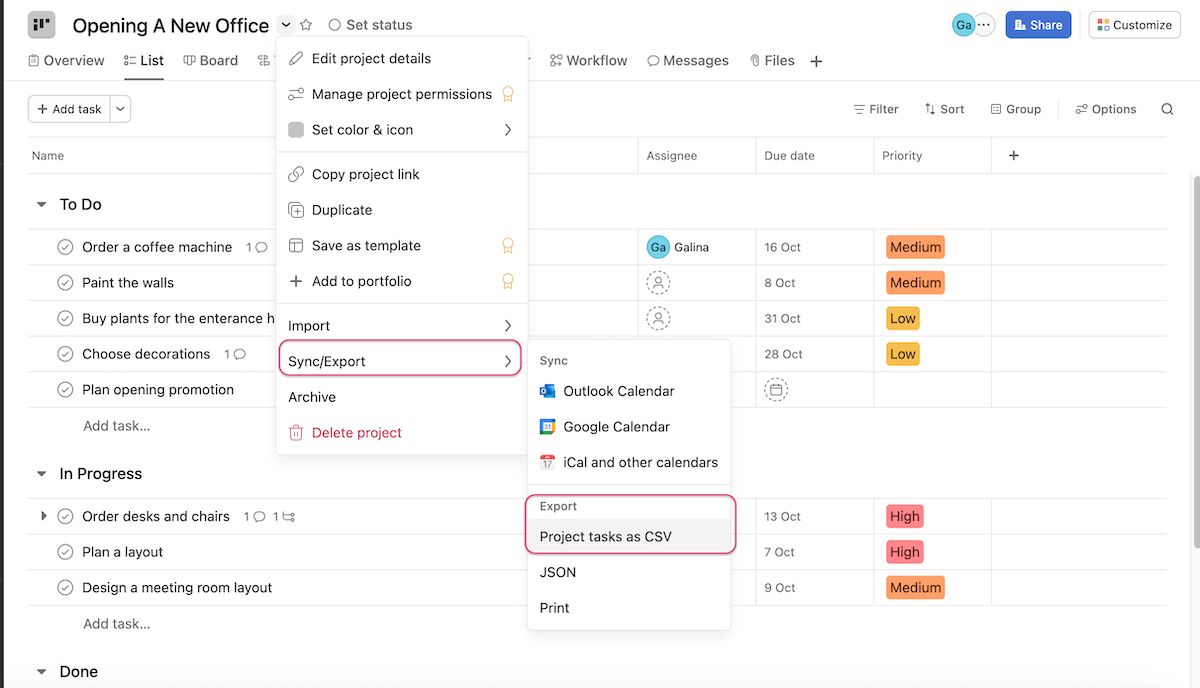The image size is (1200, 688).
Task: Collapse the To Do section
Action: pos(40,204)
